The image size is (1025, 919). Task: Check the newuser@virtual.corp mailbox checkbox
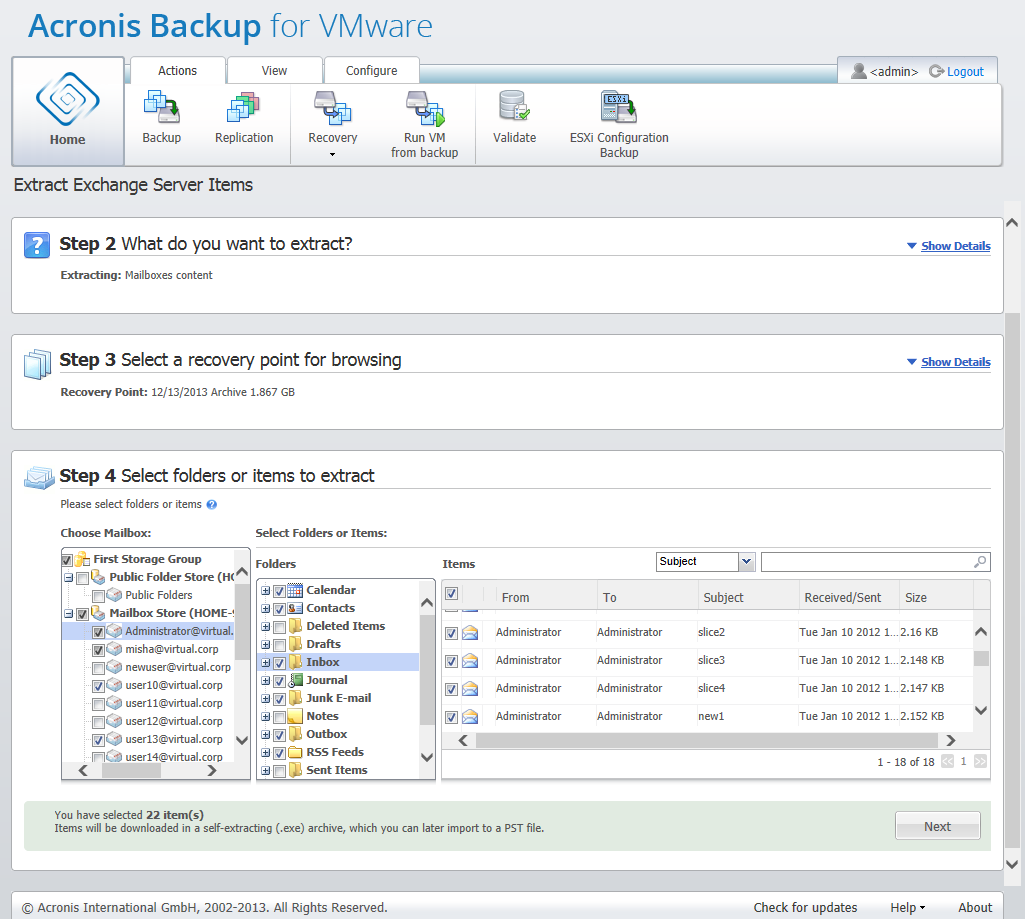click(x=98, y=668)
